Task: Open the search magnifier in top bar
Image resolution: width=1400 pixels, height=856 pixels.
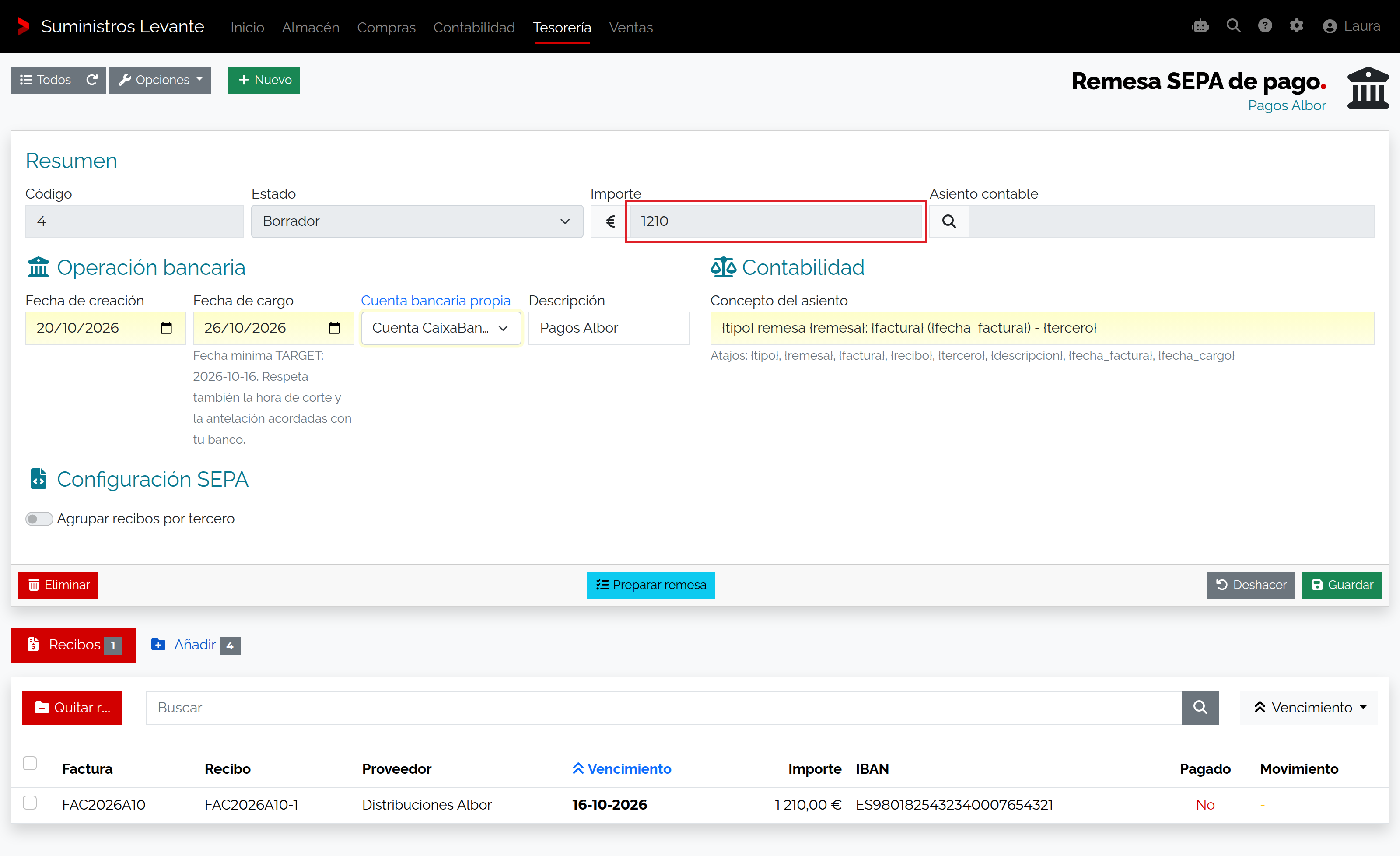Action: coord(1233,26)
